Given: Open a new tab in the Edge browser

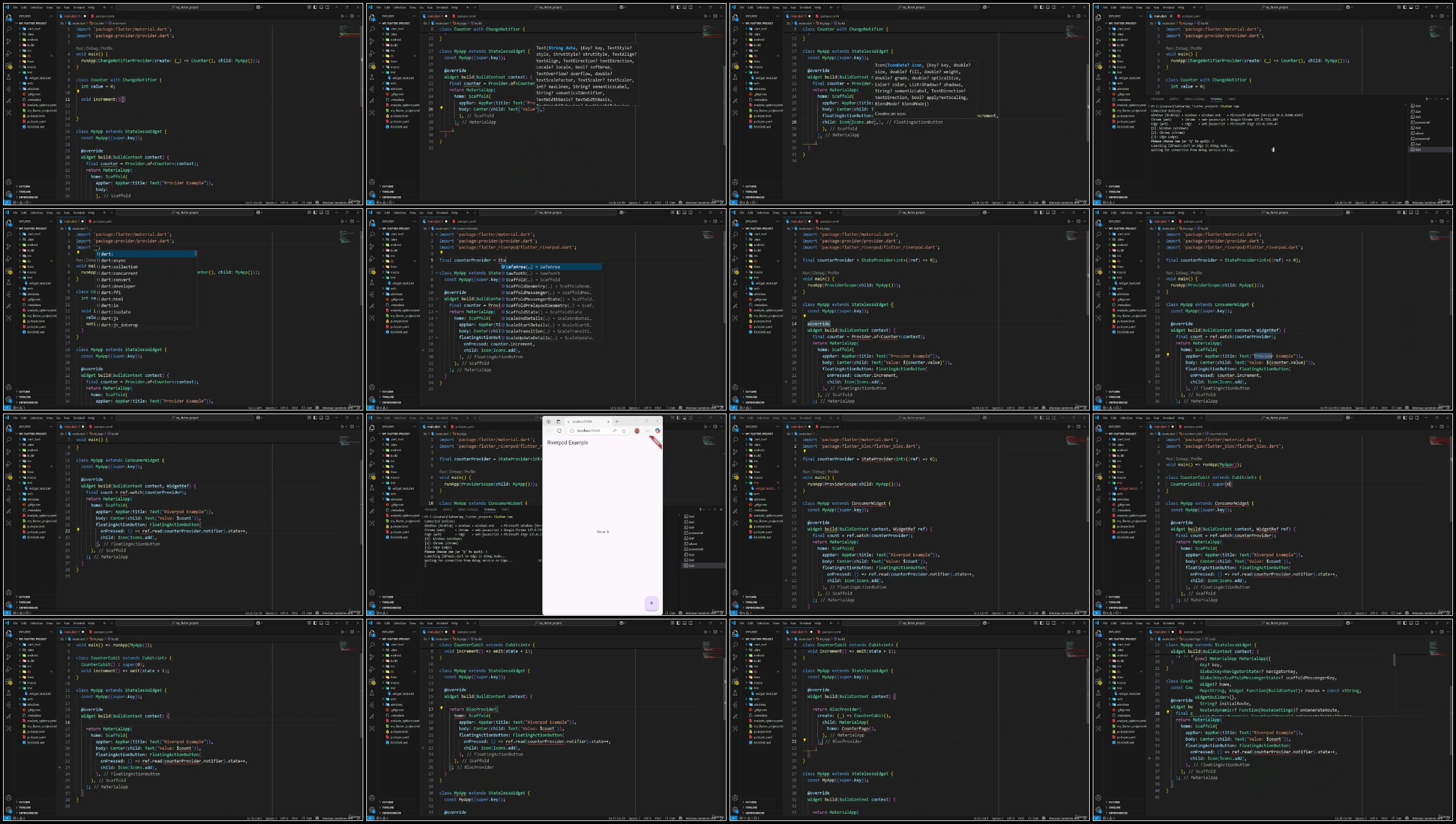Looking at the screenshot, I should point(617,421).
